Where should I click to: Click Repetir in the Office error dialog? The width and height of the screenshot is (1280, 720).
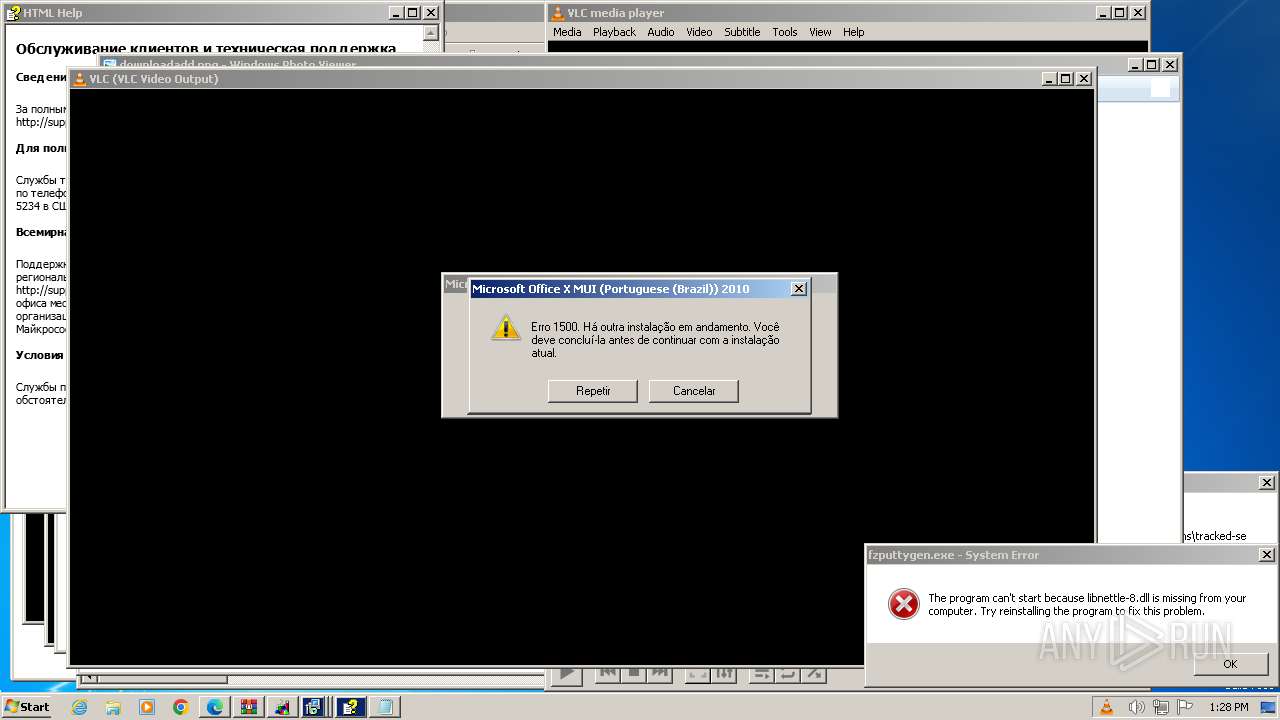point(593,391)
